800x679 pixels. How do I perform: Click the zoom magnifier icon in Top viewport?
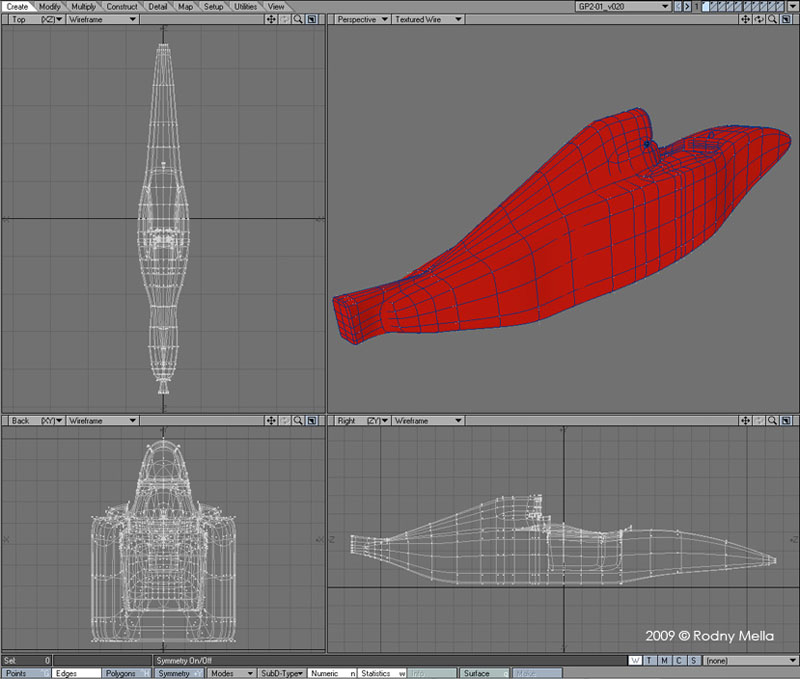298,19
